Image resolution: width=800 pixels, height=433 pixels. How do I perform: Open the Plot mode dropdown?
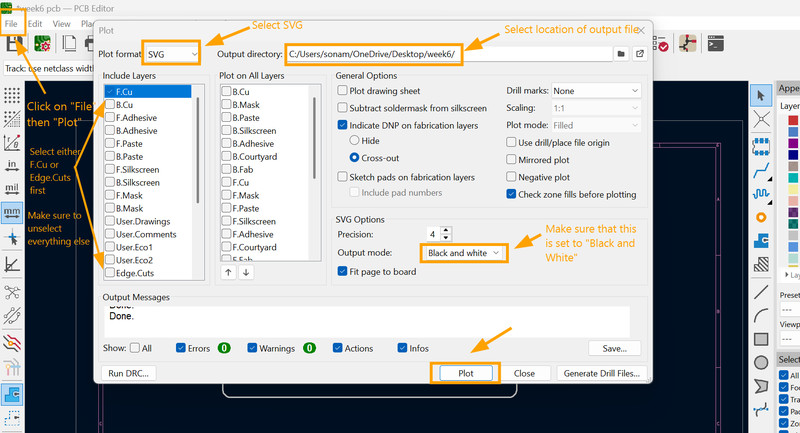(596, 125)
